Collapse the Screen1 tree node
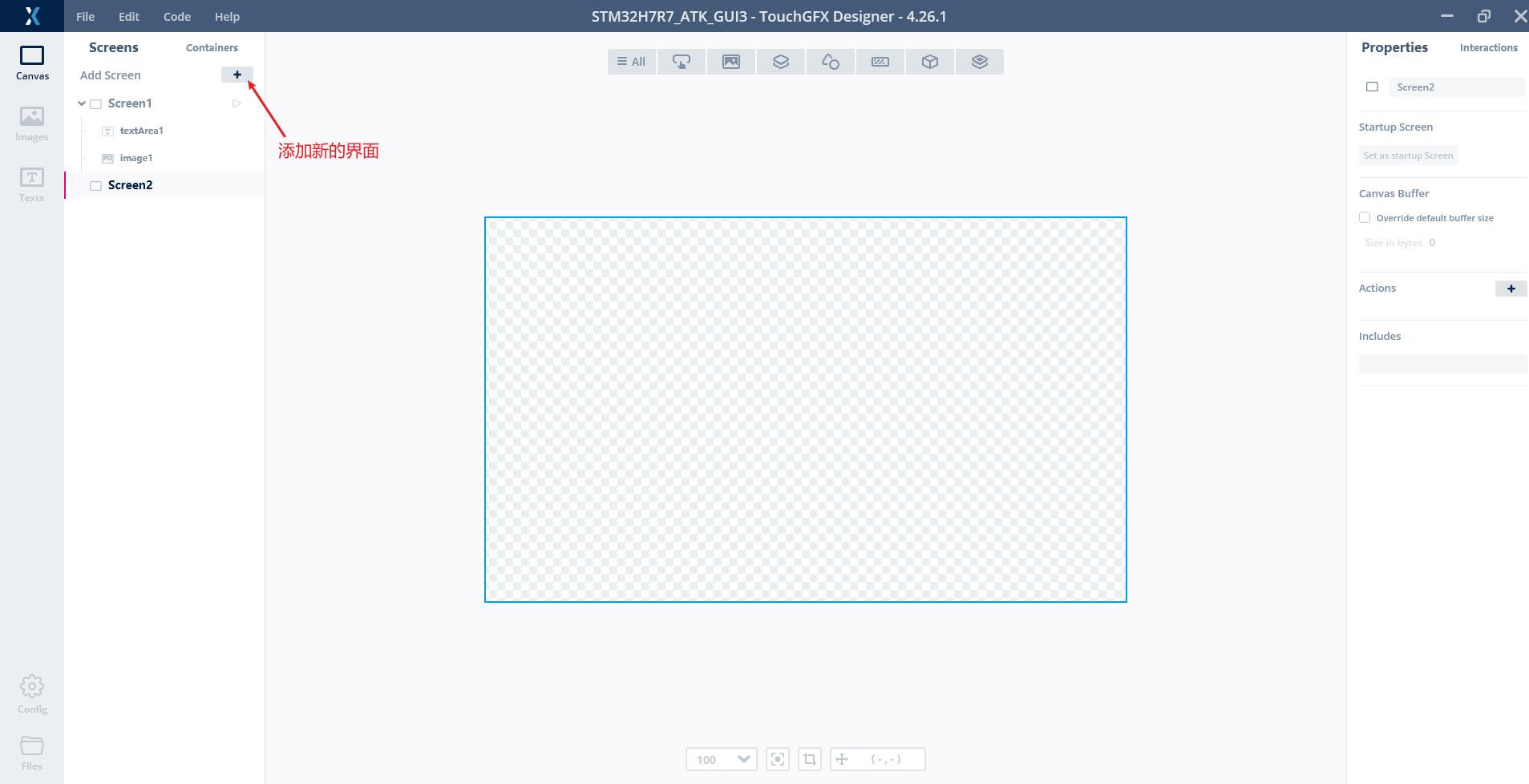The height and width of the screenshot is (784, 1529). coord(82,103)
